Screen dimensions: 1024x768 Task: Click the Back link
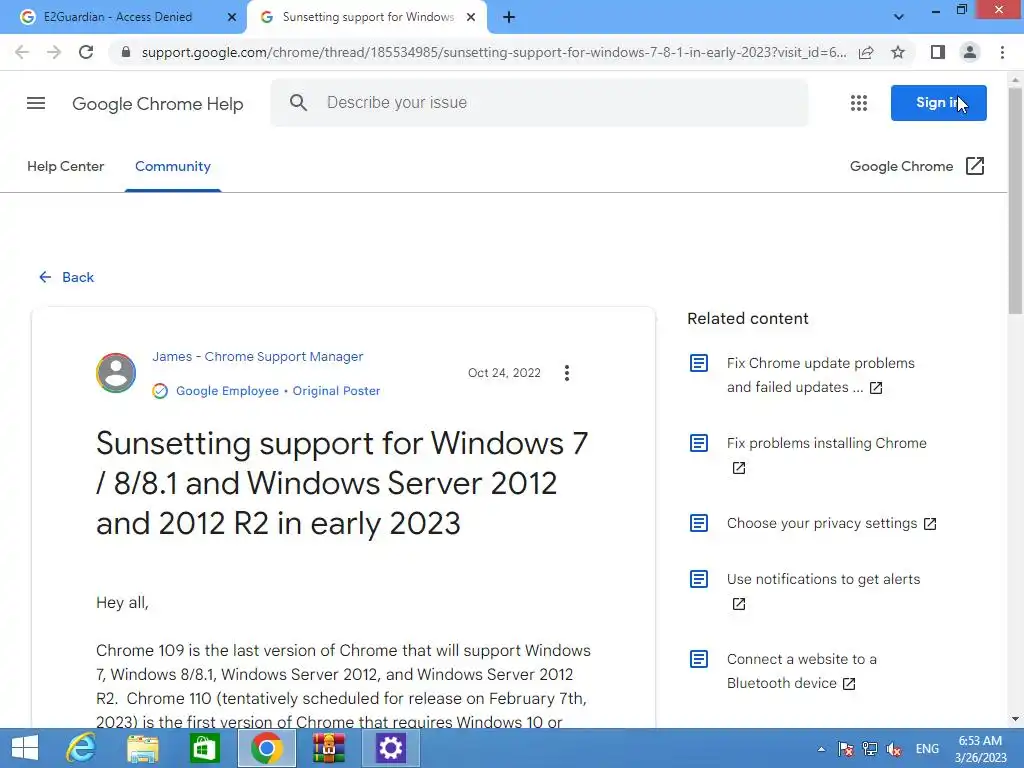(x=66, y=278)
